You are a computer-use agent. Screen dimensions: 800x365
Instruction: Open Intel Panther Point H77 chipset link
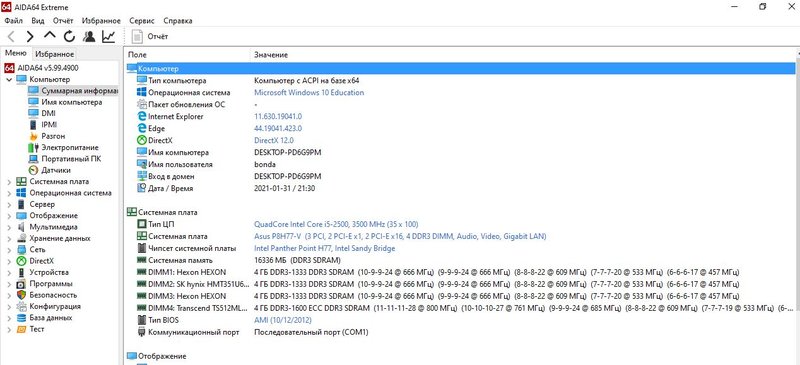point(324,248)
